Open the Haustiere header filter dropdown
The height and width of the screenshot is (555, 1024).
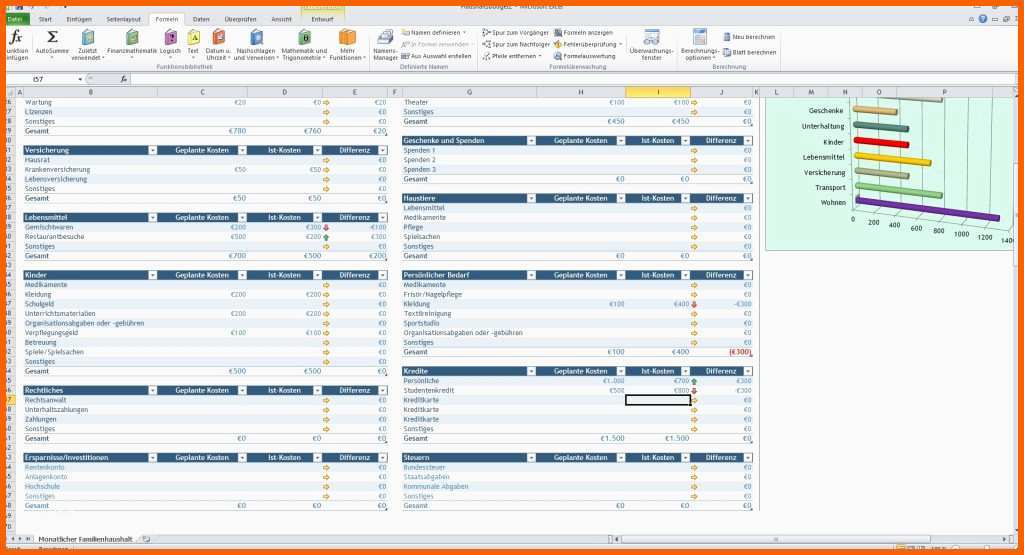click(x=531, y=198)
